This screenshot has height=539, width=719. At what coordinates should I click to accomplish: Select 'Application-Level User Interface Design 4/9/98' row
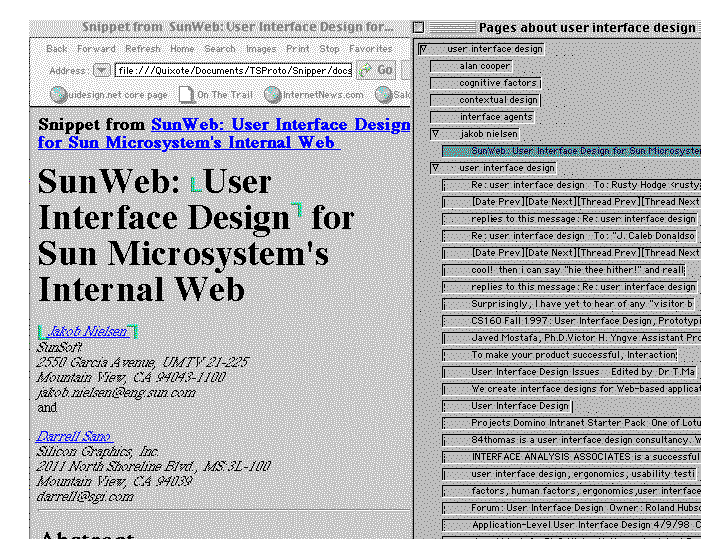[x=571, y=524]
